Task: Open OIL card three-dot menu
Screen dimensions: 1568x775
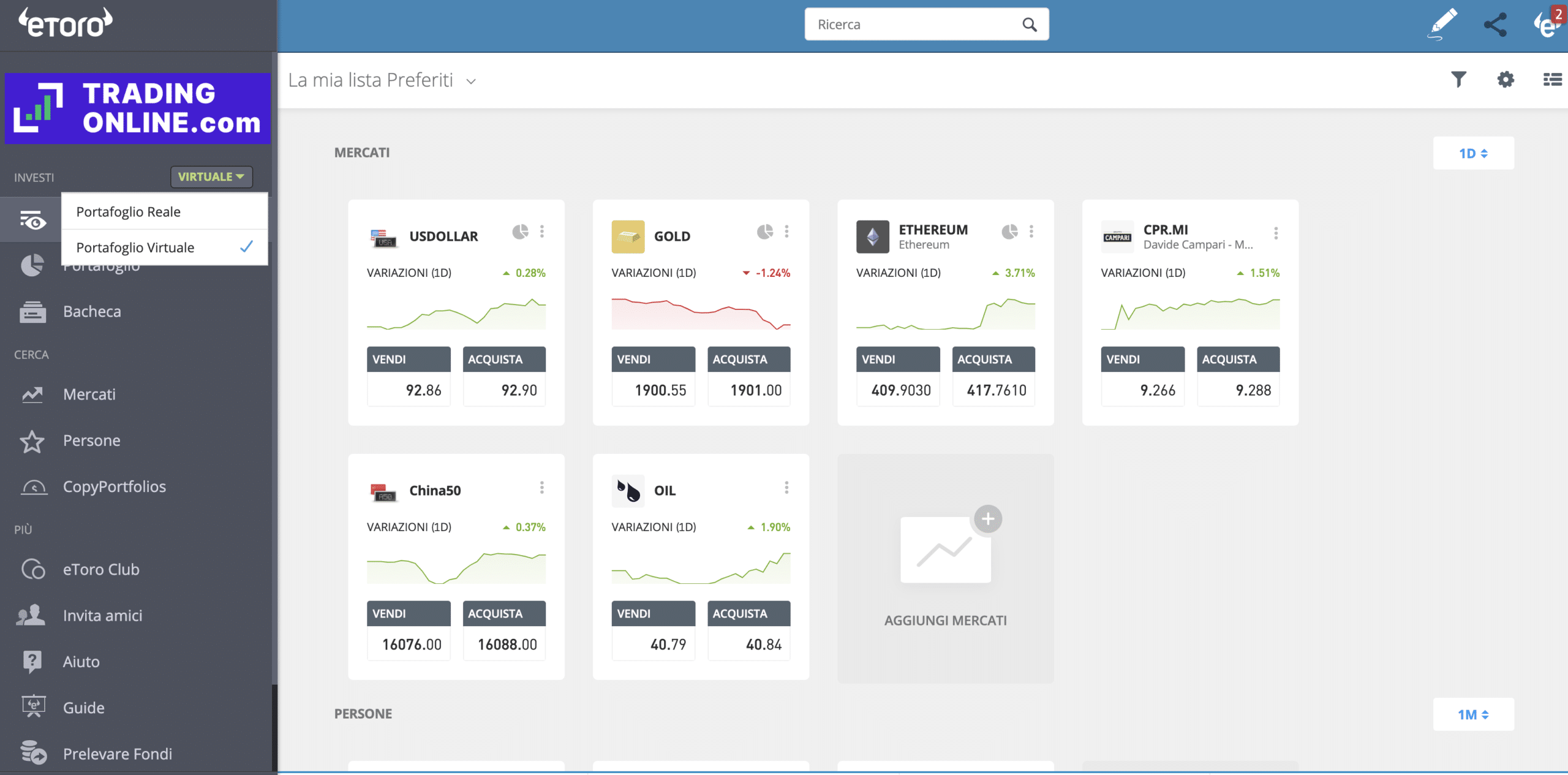Action: (x=786, y=488)
